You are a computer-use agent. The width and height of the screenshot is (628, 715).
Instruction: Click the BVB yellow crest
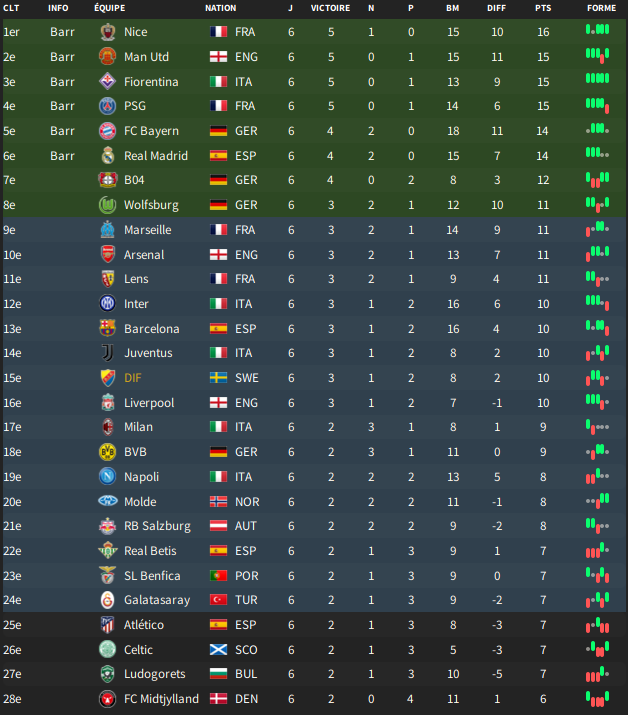click(108, 452)
